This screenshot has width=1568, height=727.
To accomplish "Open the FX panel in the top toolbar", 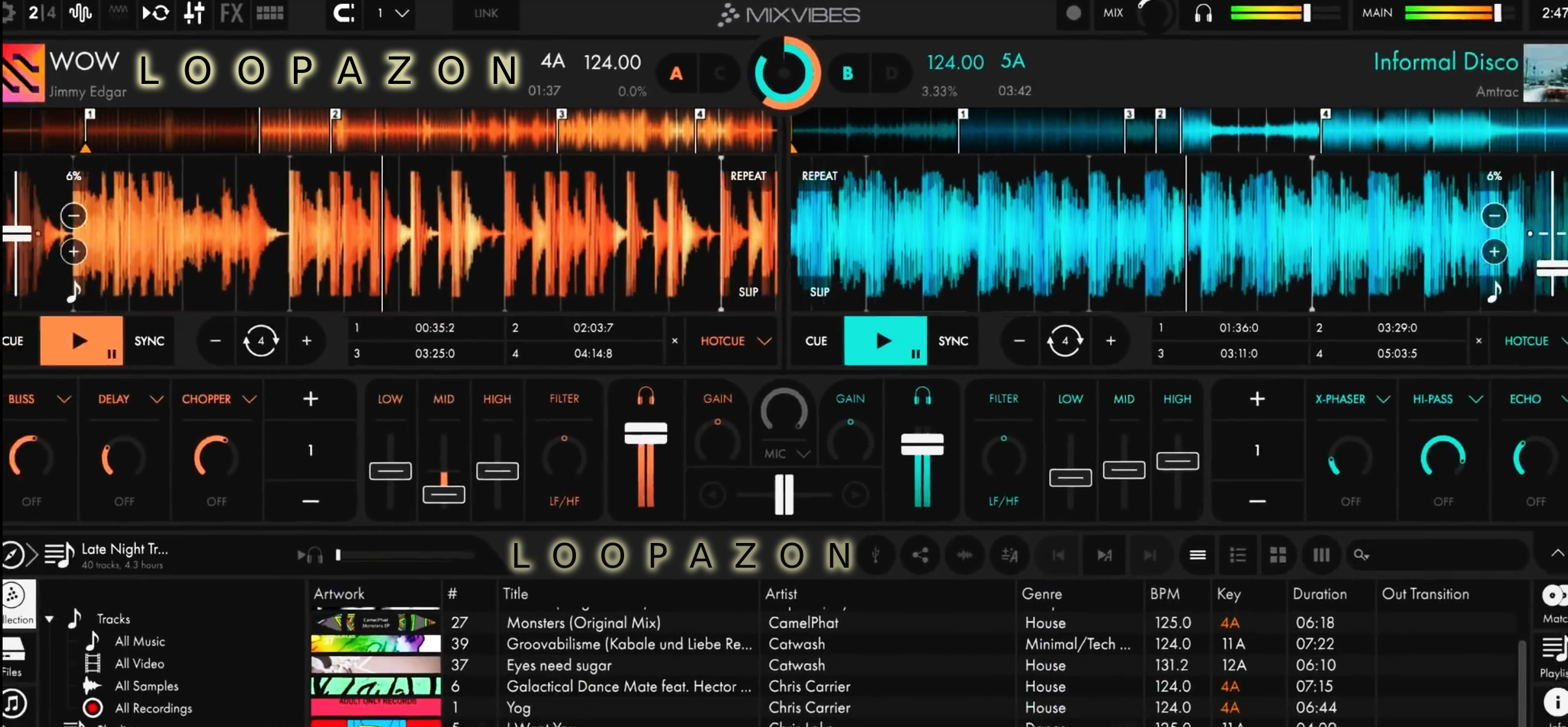I will [x=231, y=13].
